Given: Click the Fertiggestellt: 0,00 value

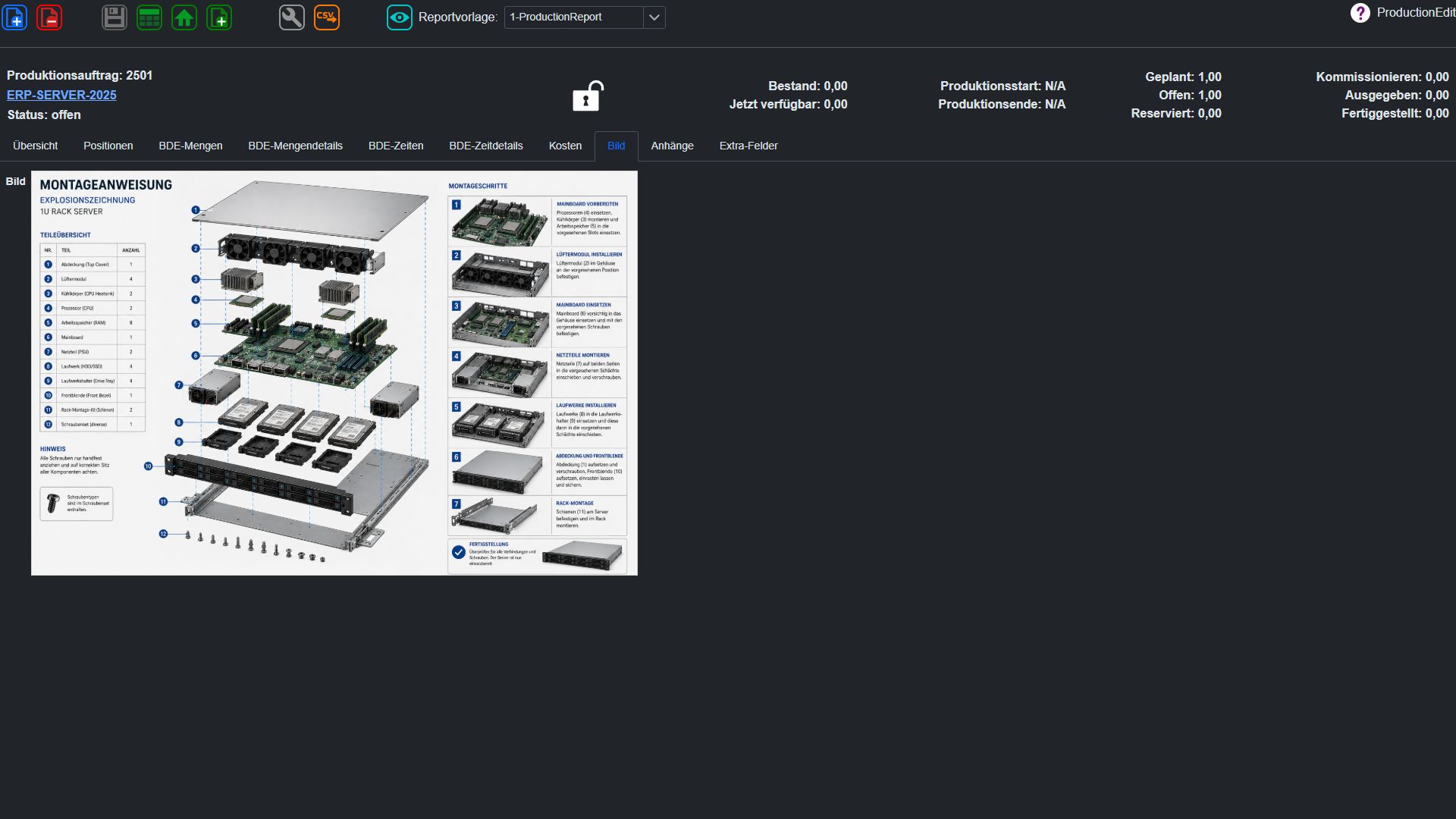Looking at the screenshot, I should point(1395,113).
